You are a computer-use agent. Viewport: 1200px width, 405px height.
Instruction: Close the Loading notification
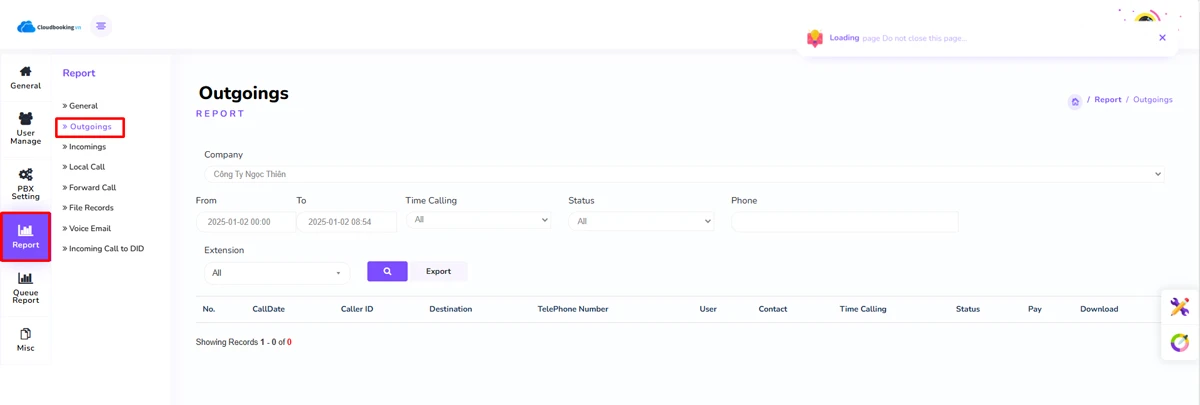pos(1162,38)
